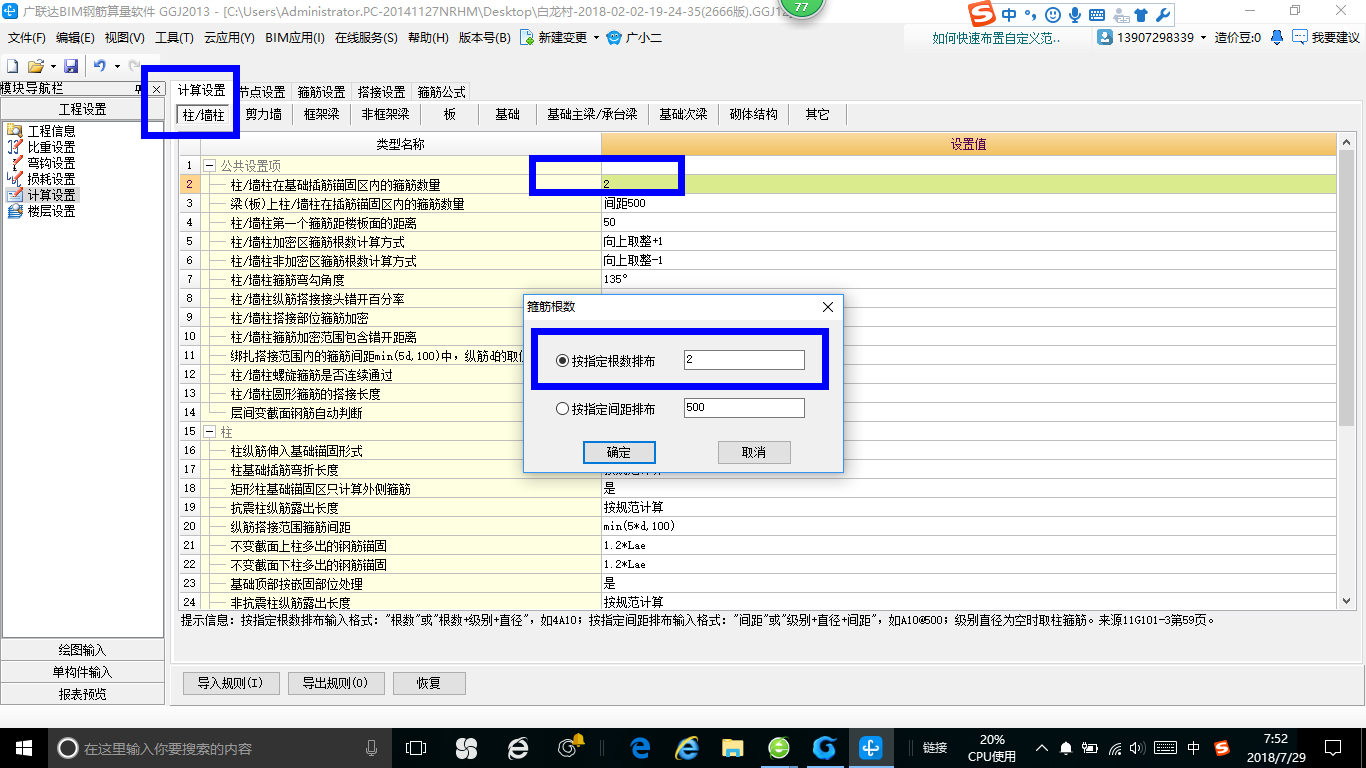Open the 如何快速布置自定义范.. help link

click(x=996, y=38)
